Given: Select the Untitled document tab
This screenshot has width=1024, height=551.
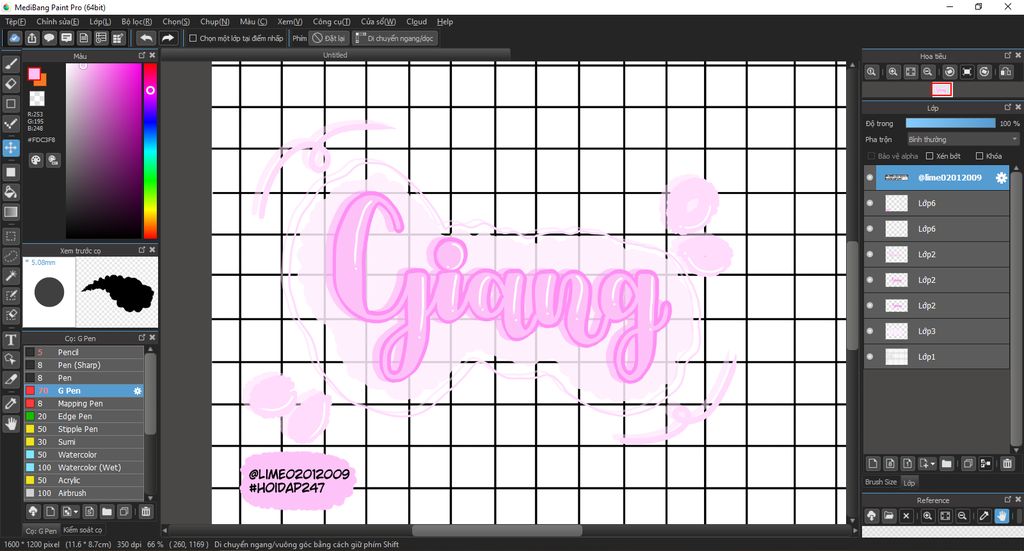Looking at the screenshot, I should coord(335,55).
